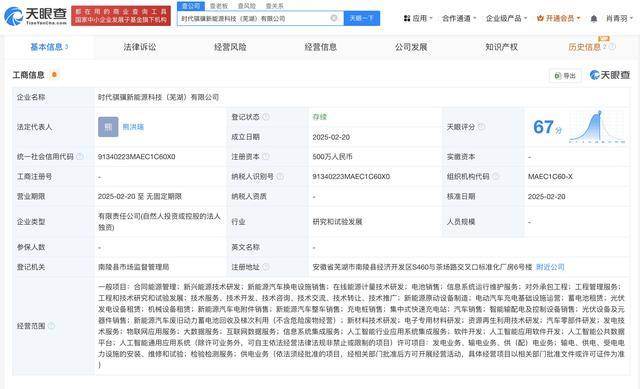
Task: Click the orange dot icon next to 工商信息
Action: pyautogui.click(x=54, y=75)
